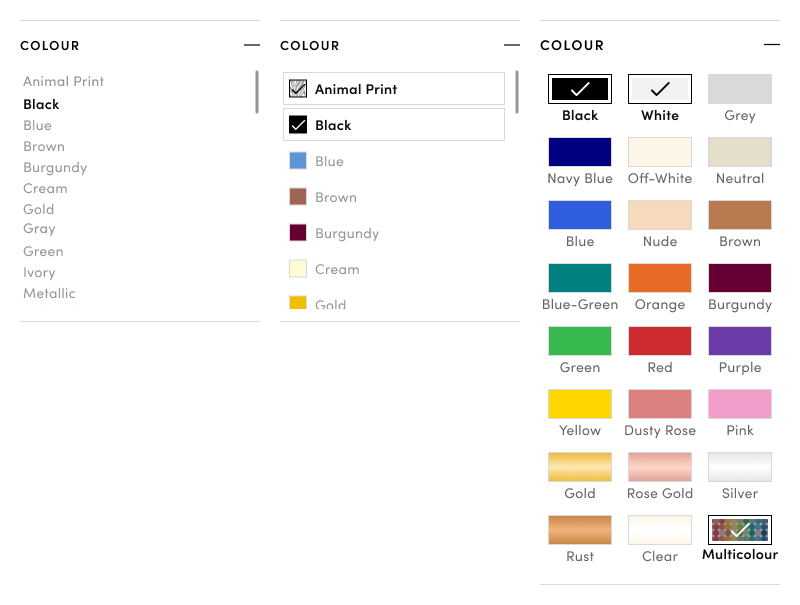Collapse the left COLOUR filter panel
The height and width of the screenshot is (605, 800).
tap(251, 45)
